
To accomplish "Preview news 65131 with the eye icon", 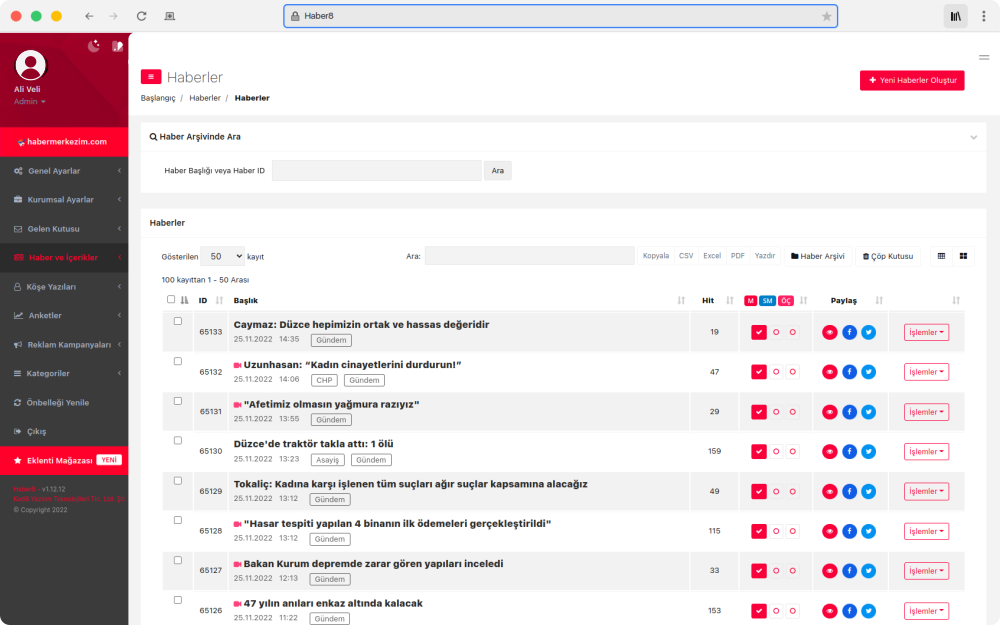I will pyautogui.click(x=830, y=412).
